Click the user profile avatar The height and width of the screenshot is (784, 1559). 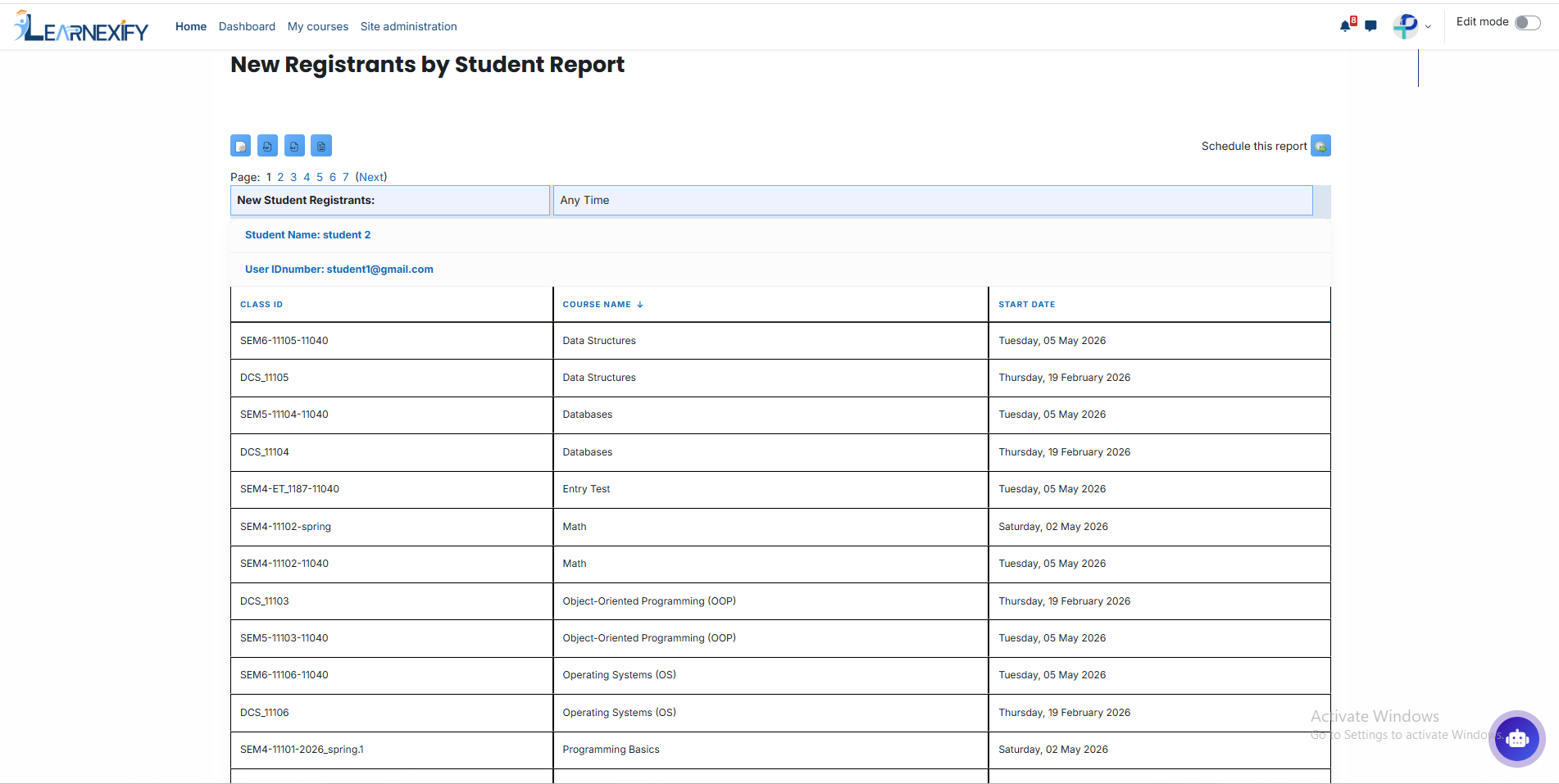pyautogui.click(x=1406, y=26)
